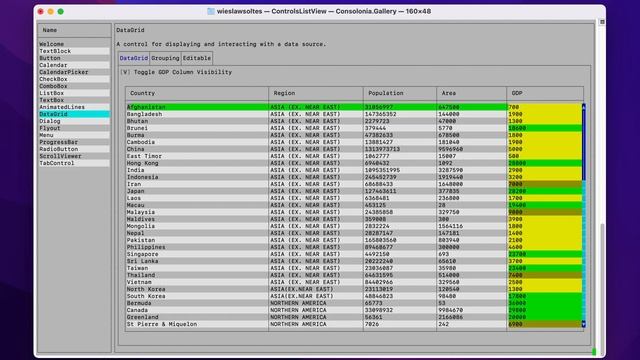Open Menu in the controls list
The image size is (640, 360).
tap(74, 135)
